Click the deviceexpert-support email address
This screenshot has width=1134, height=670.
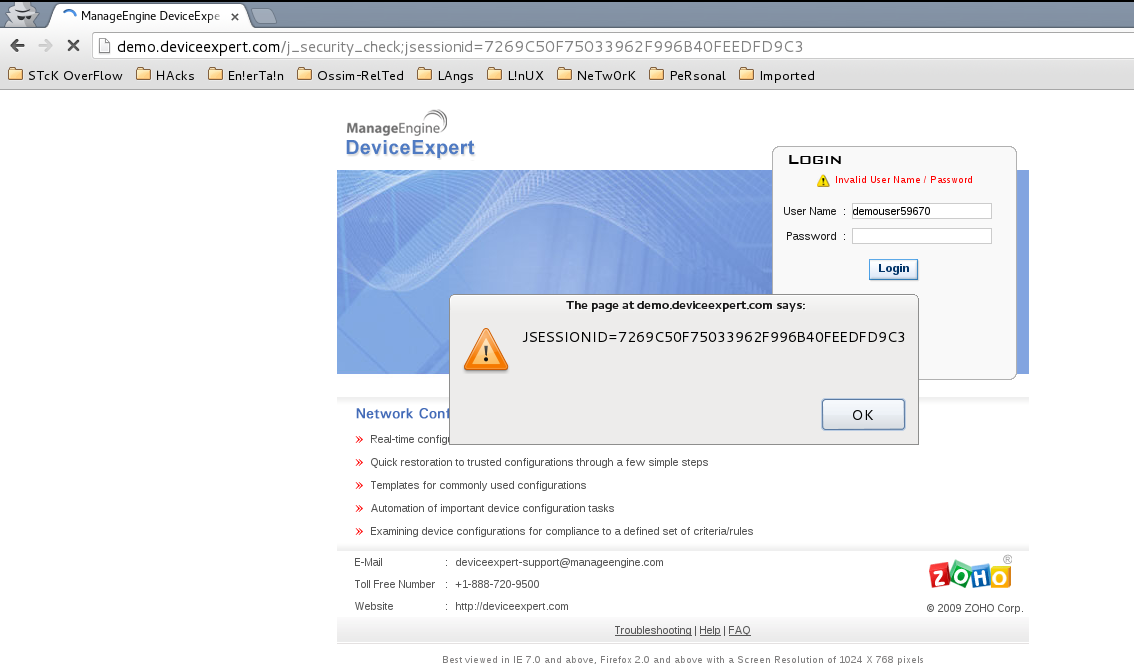[x=559, y=562]
